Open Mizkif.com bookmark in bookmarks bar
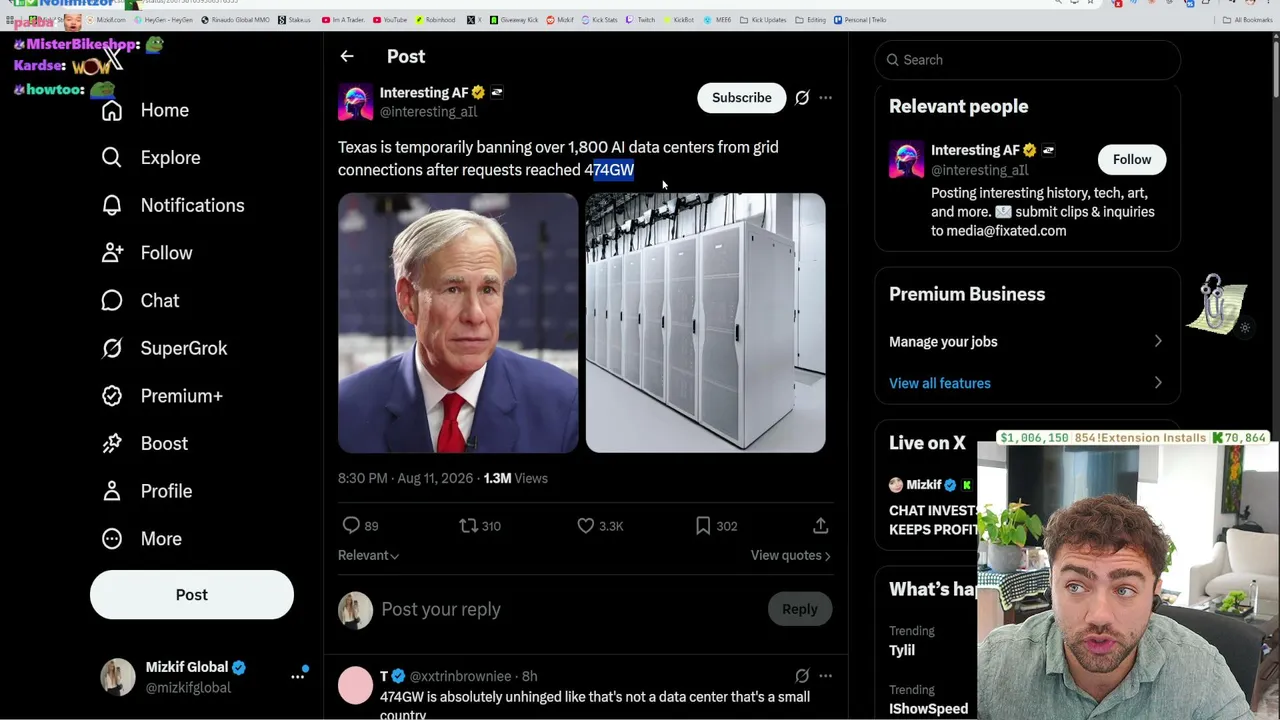This screenshot has width=1280, height=720. [105, 20]
